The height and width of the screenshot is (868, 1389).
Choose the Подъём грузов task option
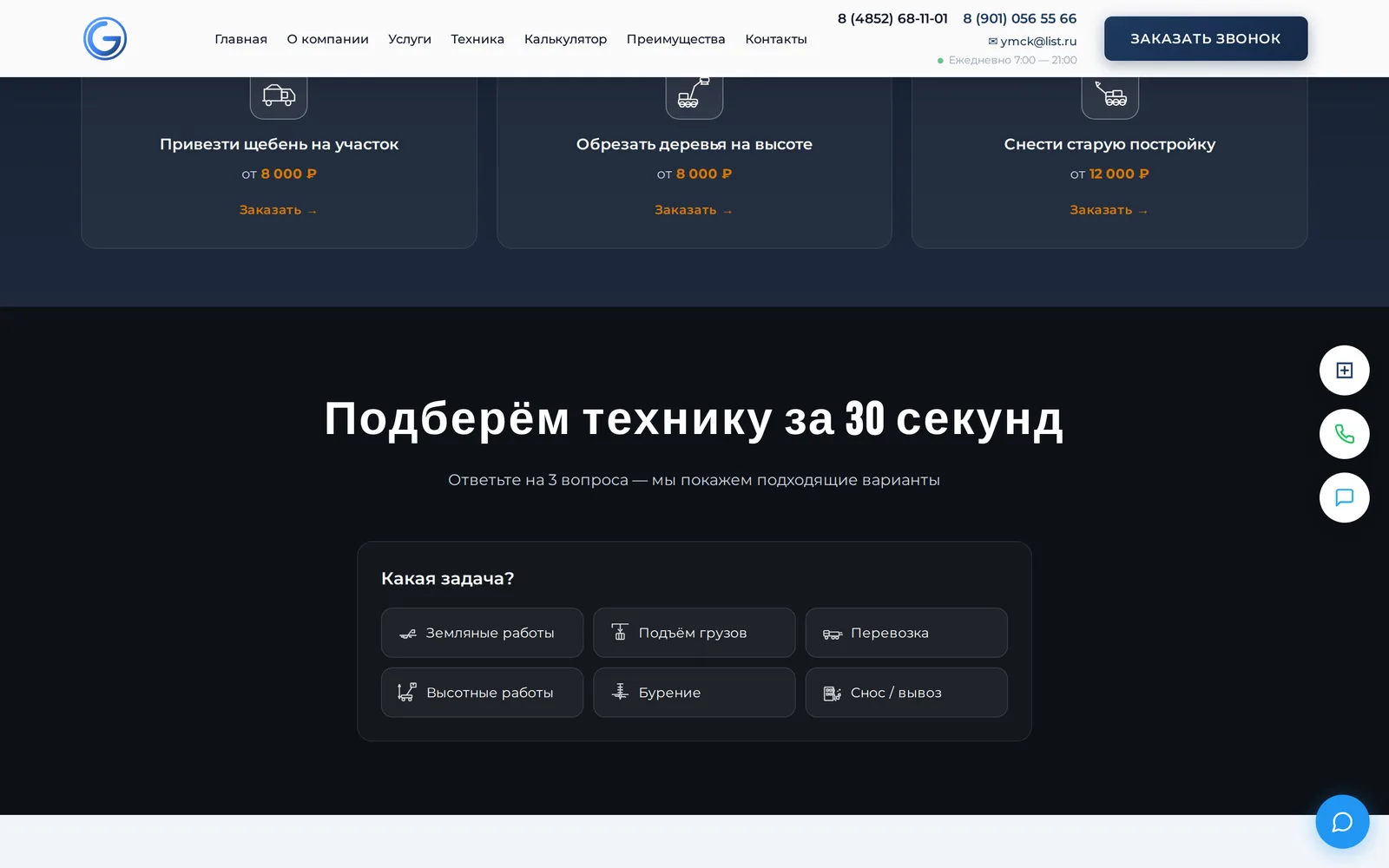[x=694, y=633]
